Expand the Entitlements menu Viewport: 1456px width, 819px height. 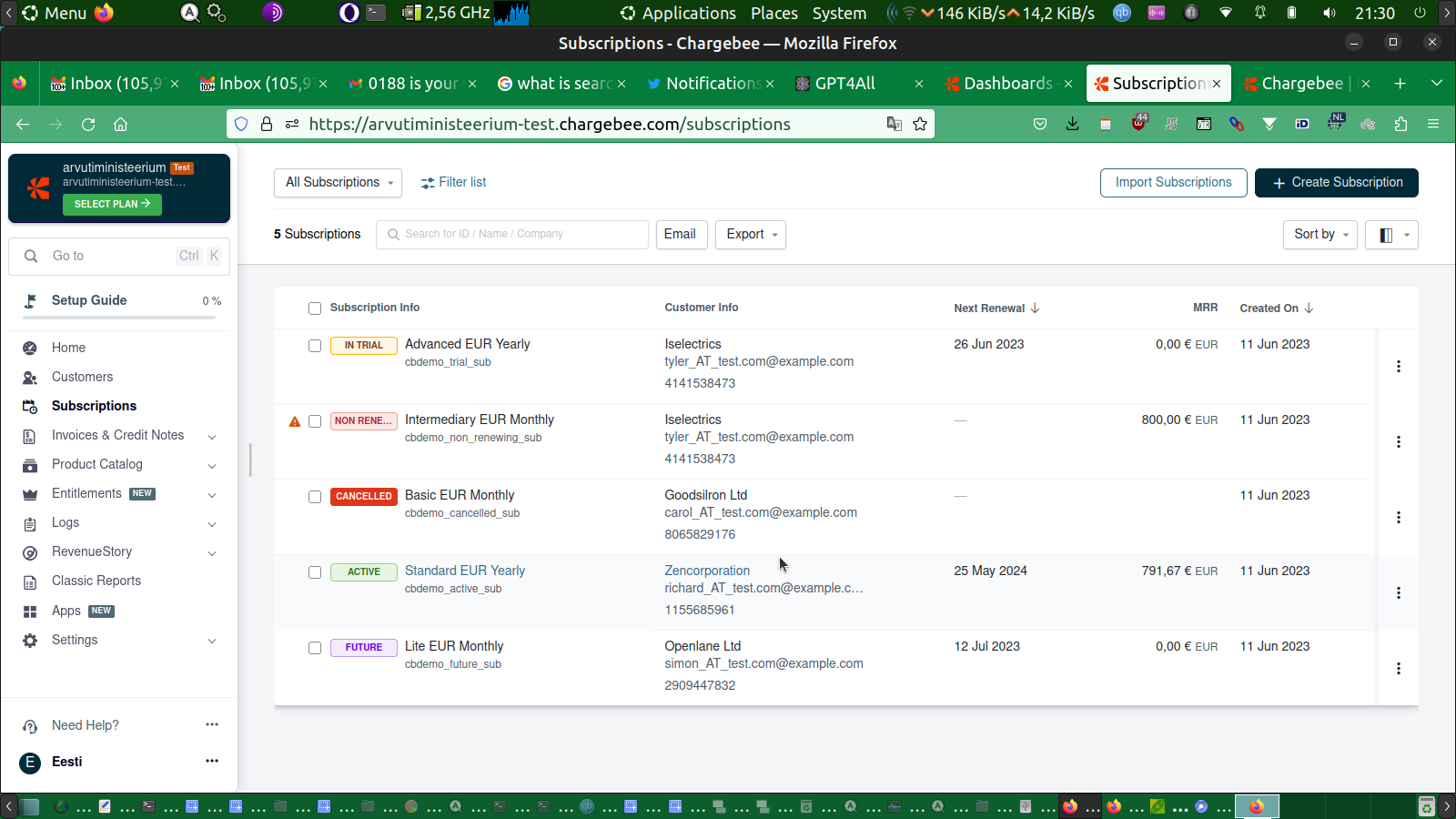coord(212,495)
